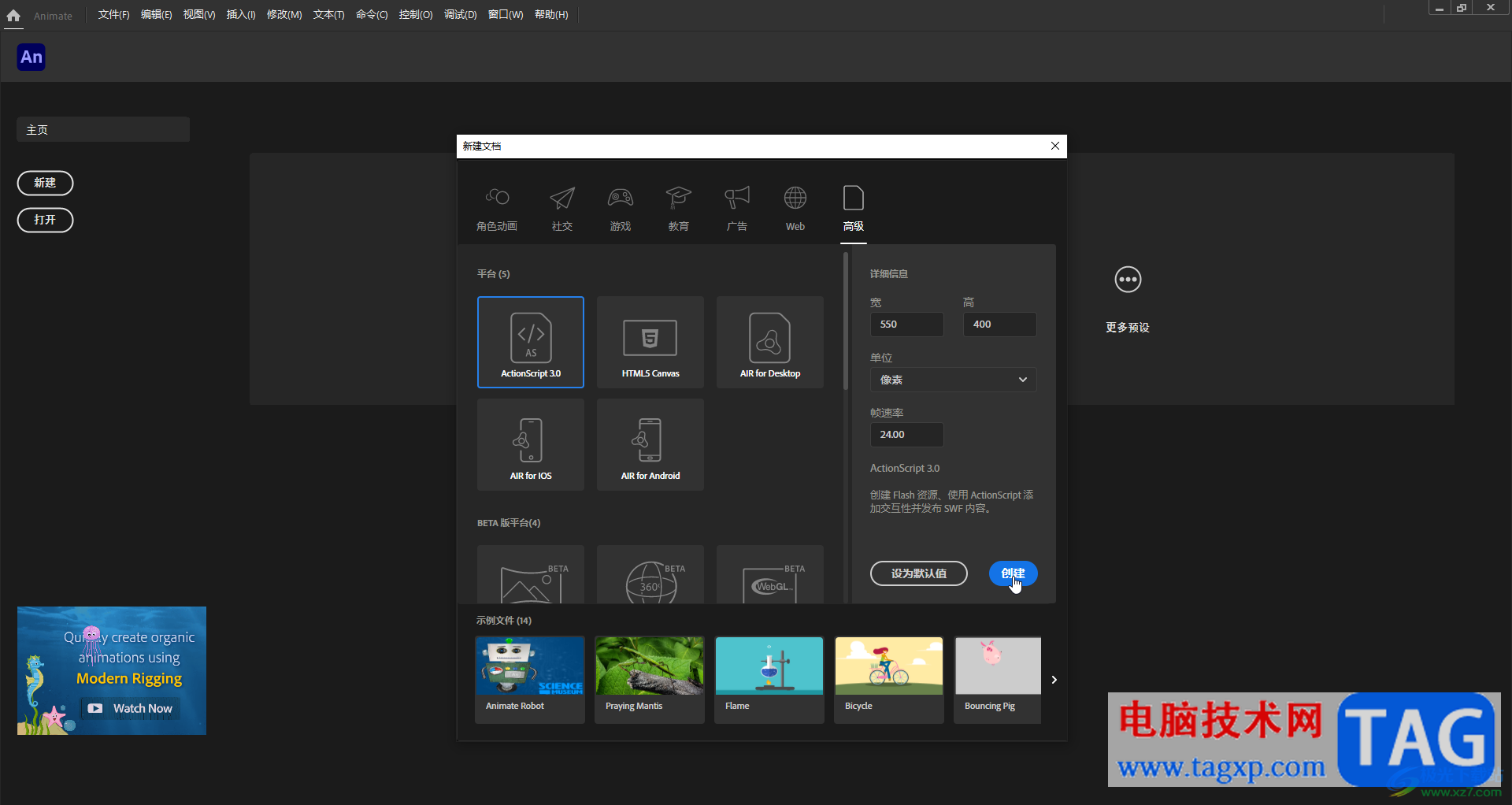Click the Home icon in the top bar

click(13, 15)
